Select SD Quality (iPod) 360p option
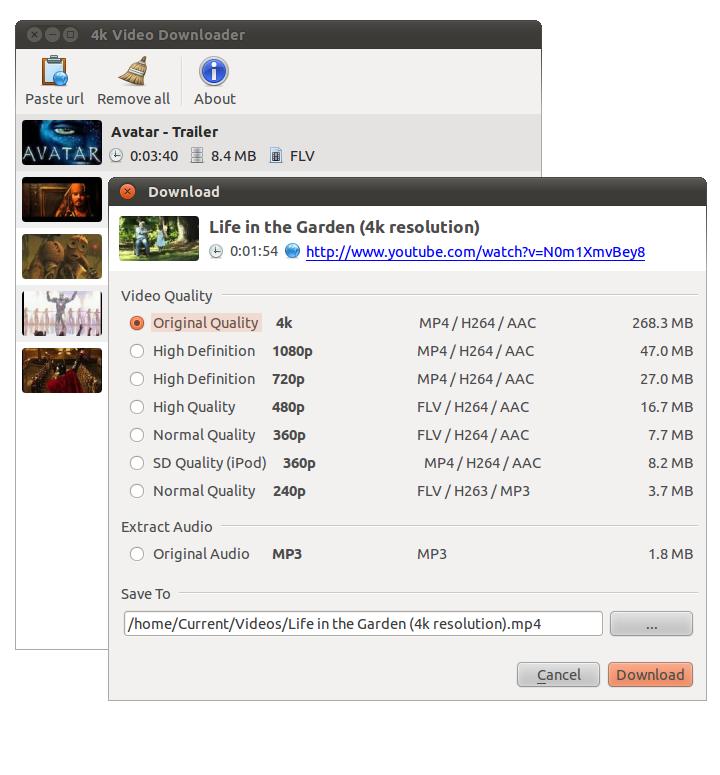Viewport: 720px width, 775px height. pyautogui.click(x=137, y=464)
